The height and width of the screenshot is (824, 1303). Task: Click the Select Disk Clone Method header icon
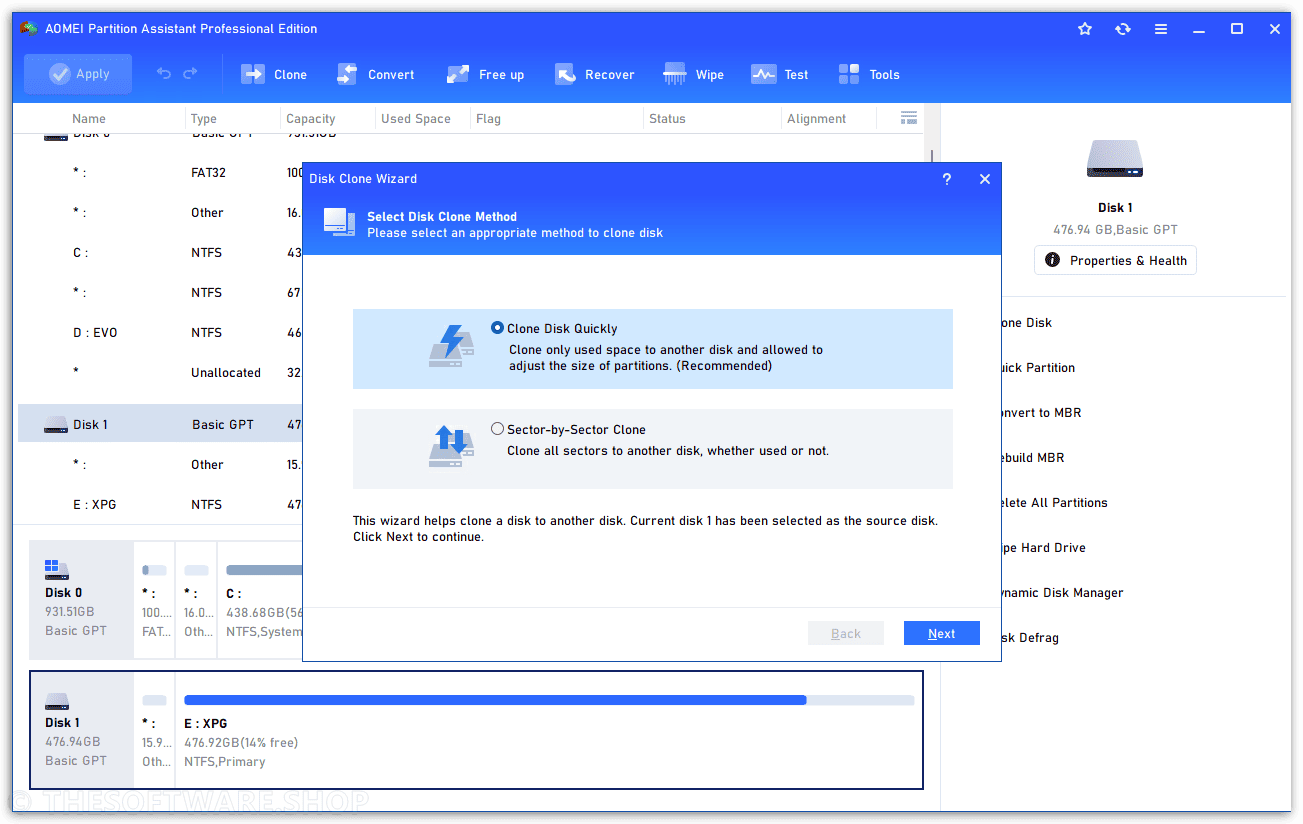[339, 222]
